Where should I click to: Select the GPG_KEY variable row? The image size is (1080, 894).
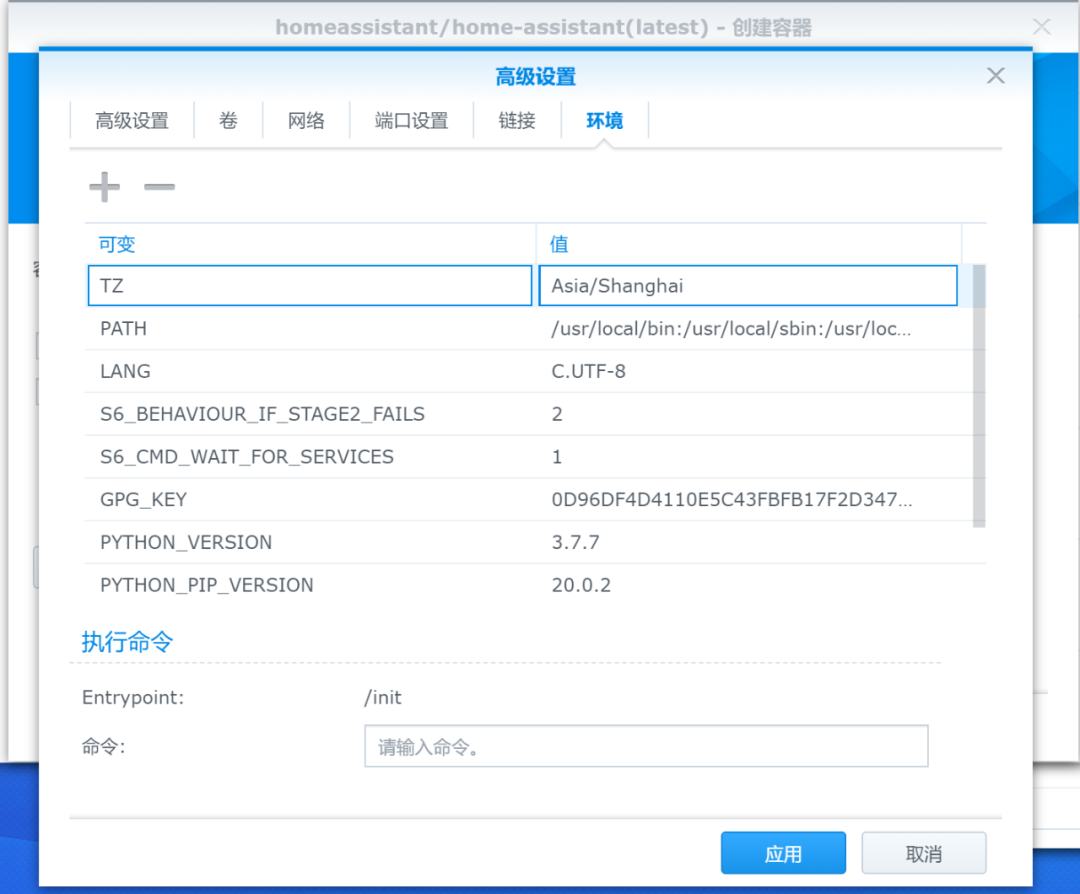535,499
